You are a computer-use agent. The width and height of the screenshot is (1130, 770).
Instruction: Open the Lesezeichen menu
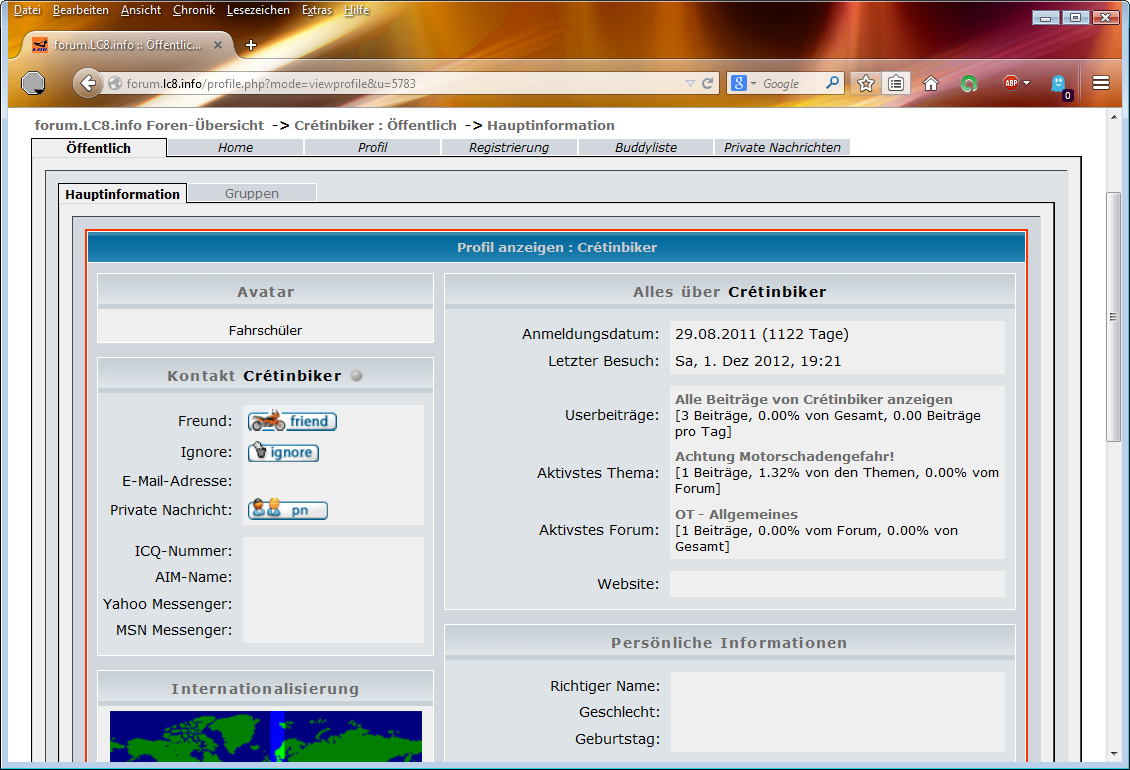[258, 10]
